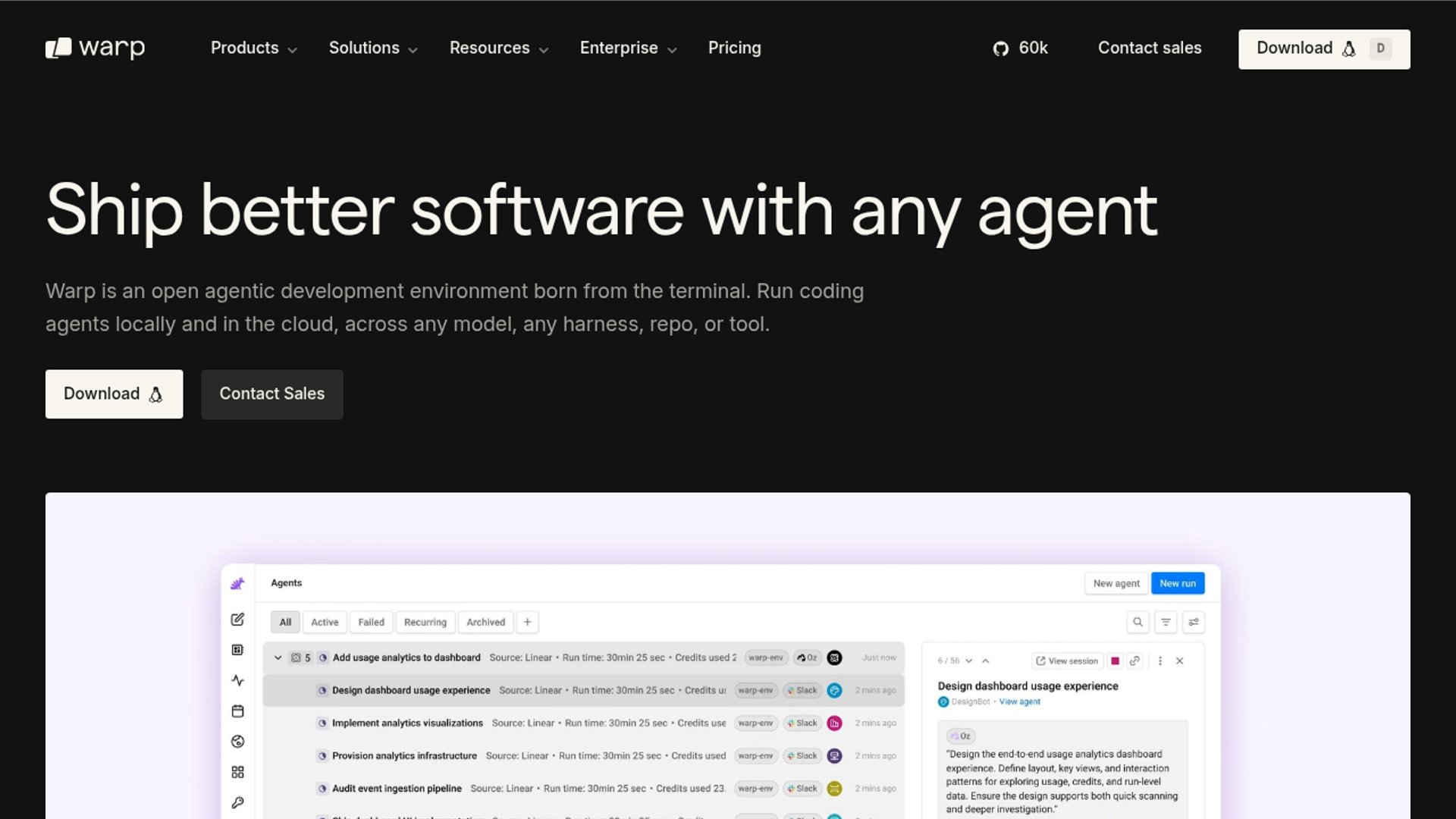Open the activity pulse icon in the sidebar
Image resolution: width=1456 pixels, height=819 pixels.
click(237, 680)
